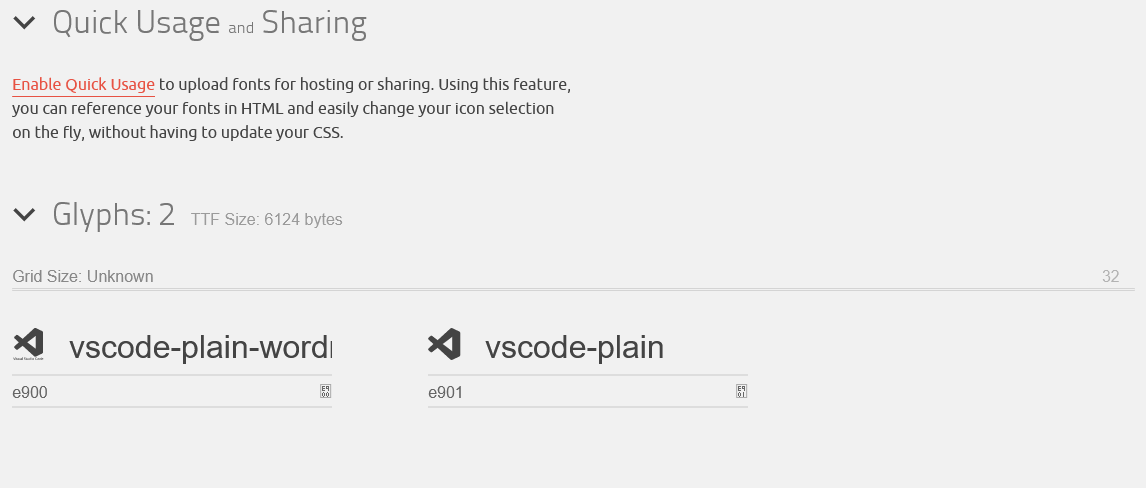The image size is (1146, 488).
Task: Collapse the Glyphs section chevron
Action: pyautogui.click(x=24, y=214)
